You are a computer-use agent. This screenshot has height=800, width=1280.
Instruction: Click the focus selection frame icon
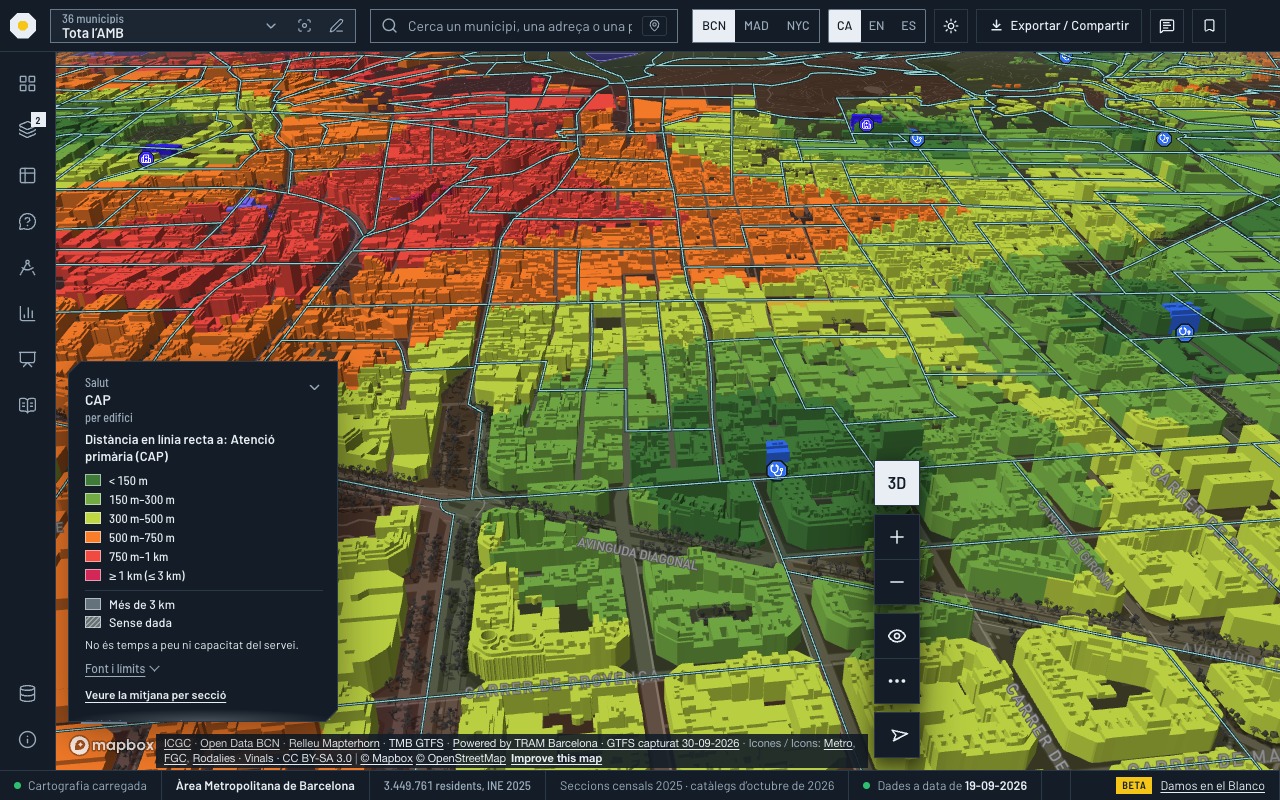tap(305, 26)
